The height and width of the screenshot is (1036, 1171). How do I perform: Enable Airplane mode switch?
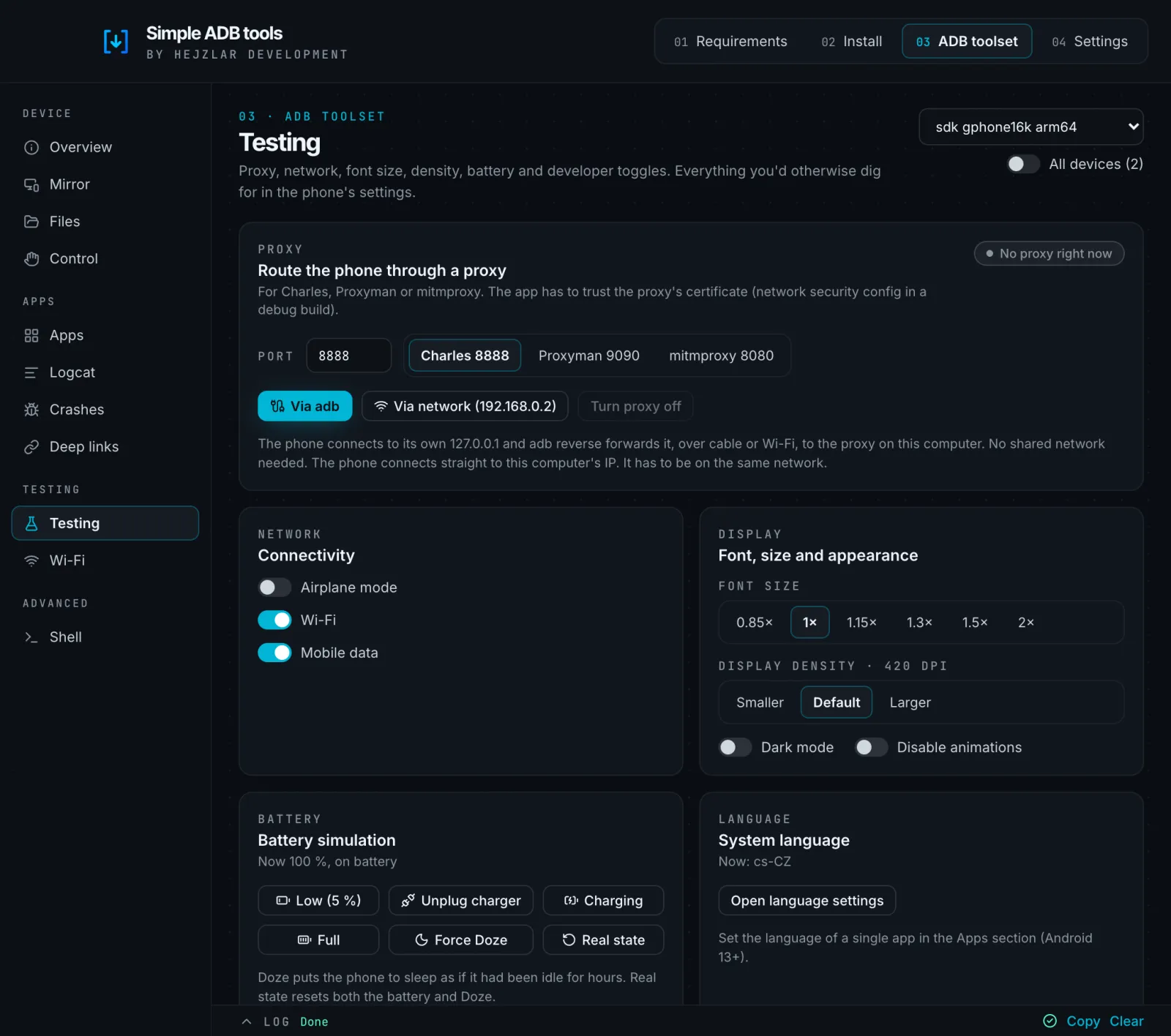coord(274,588)
